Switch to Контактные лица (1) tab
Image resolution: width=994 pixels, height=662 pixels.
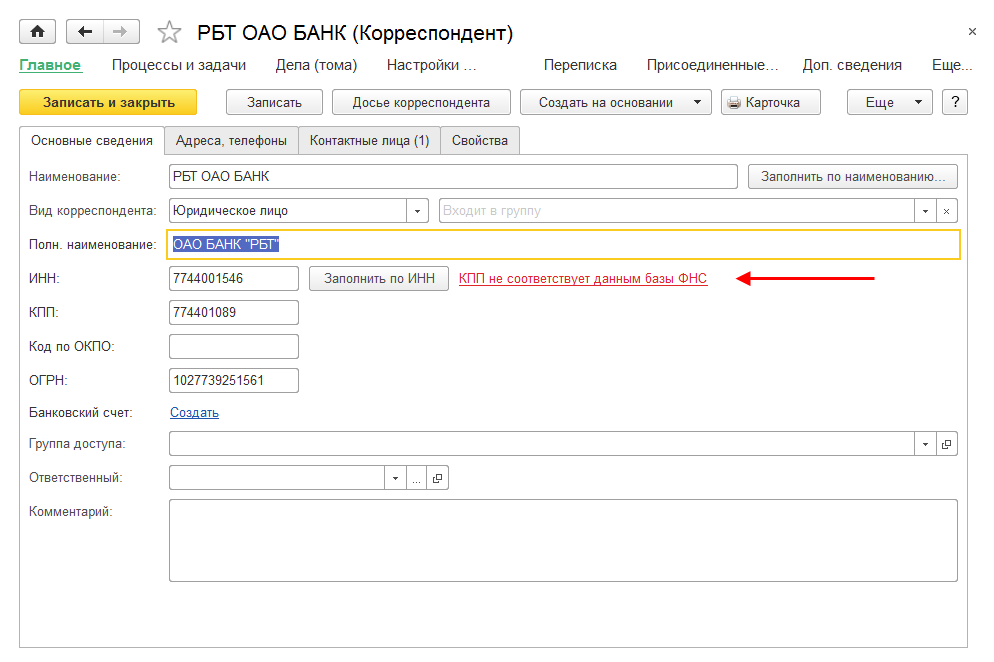(370, 141)
